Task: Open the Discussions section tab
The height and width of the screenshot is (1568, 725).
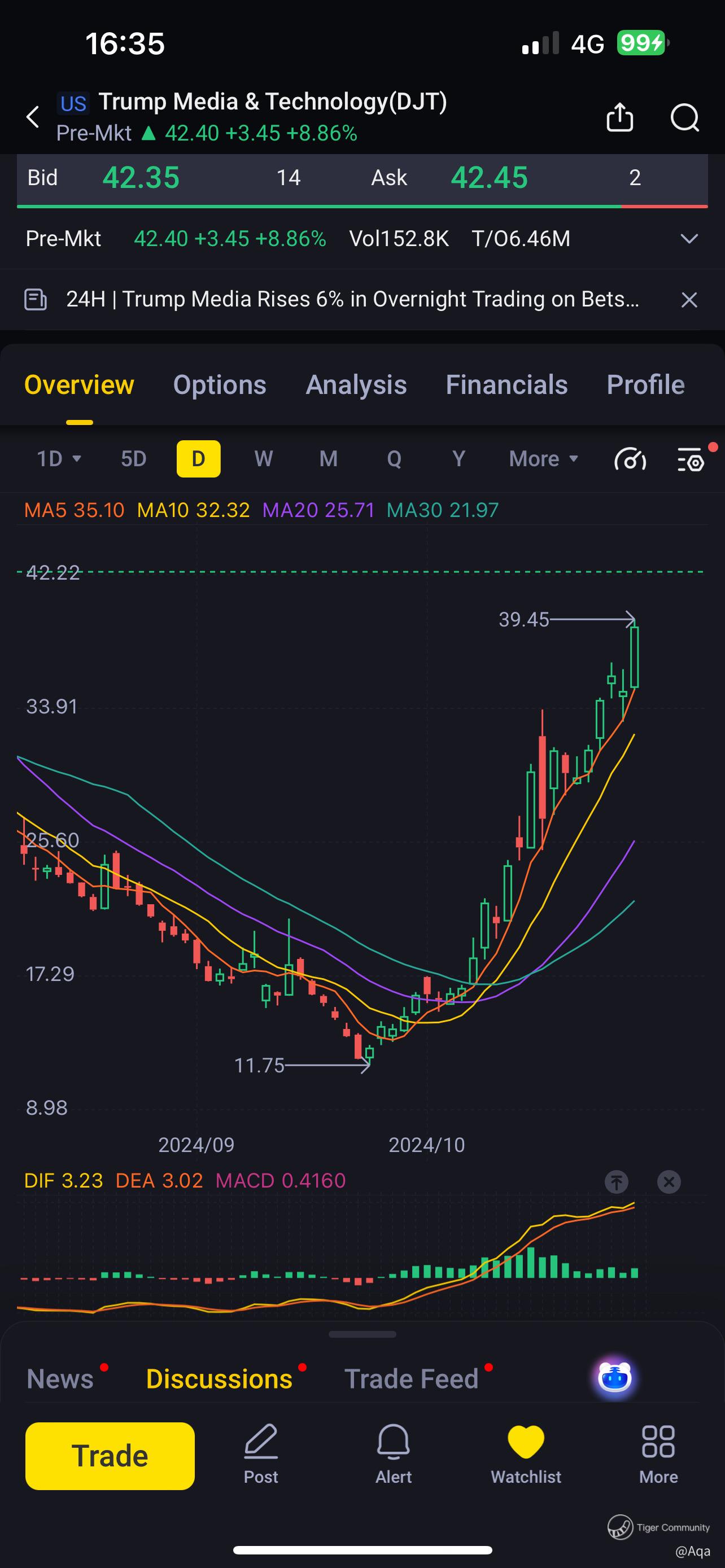Action: click(x=219, y=1379)
